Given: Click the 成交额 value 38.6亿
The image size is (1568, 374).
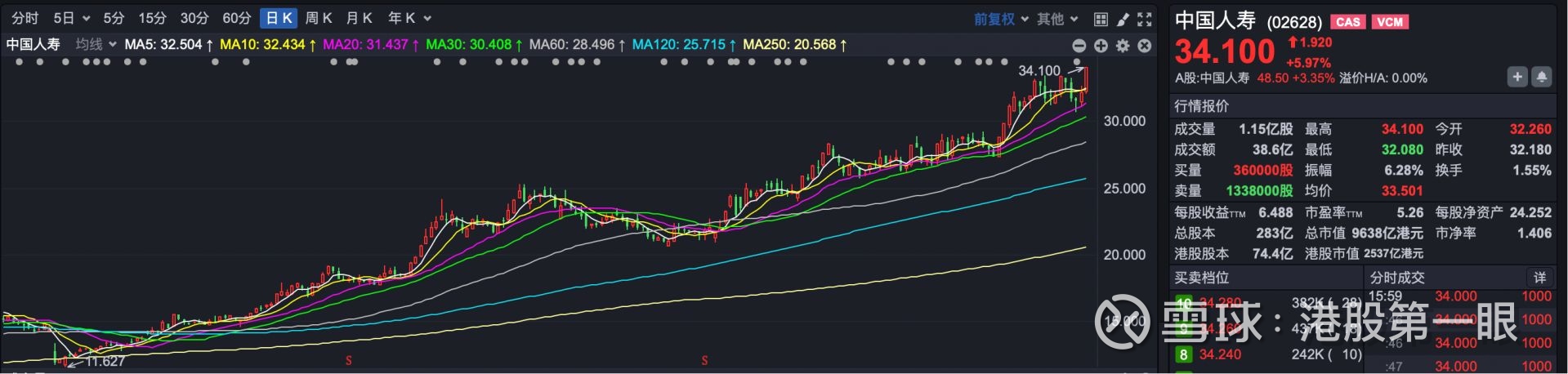Looking at the screenshot, I should tap(1272, 149).
